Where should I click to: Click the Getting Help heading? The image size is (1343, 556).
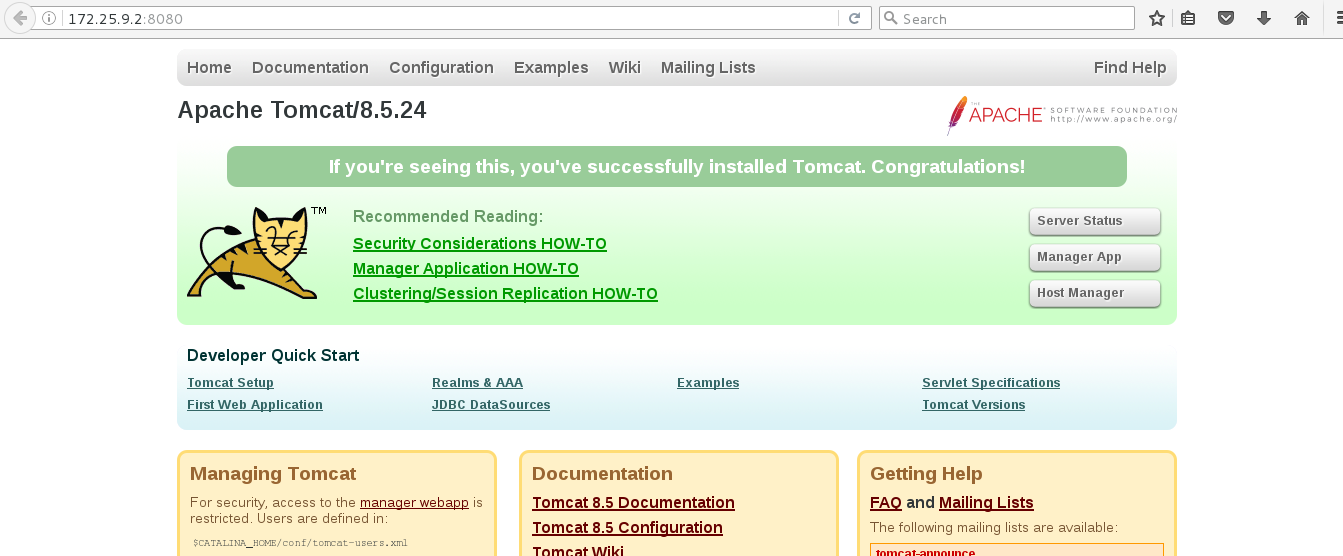[926, 474]
